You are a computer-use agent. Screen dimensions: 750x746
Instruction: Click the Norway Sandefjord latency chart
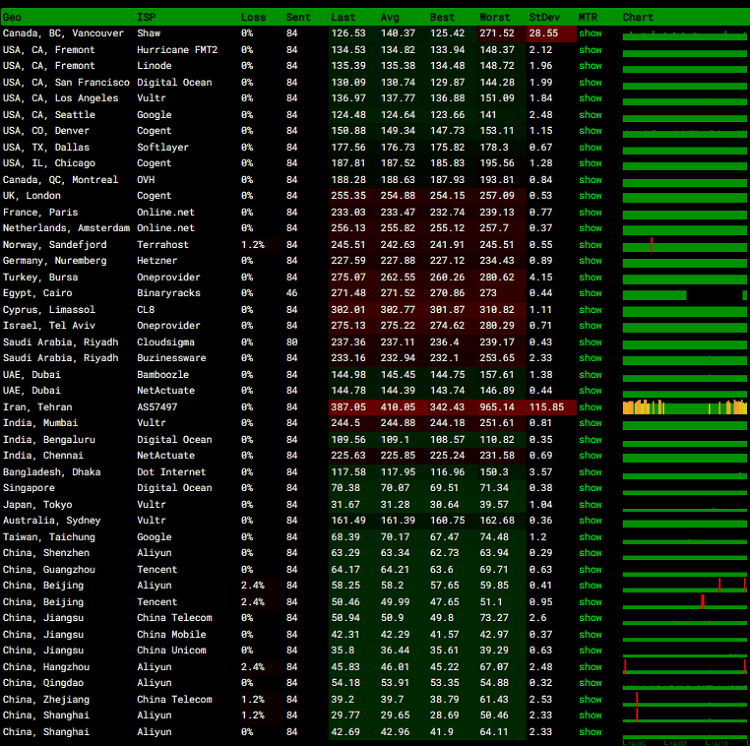coord(684,245)
